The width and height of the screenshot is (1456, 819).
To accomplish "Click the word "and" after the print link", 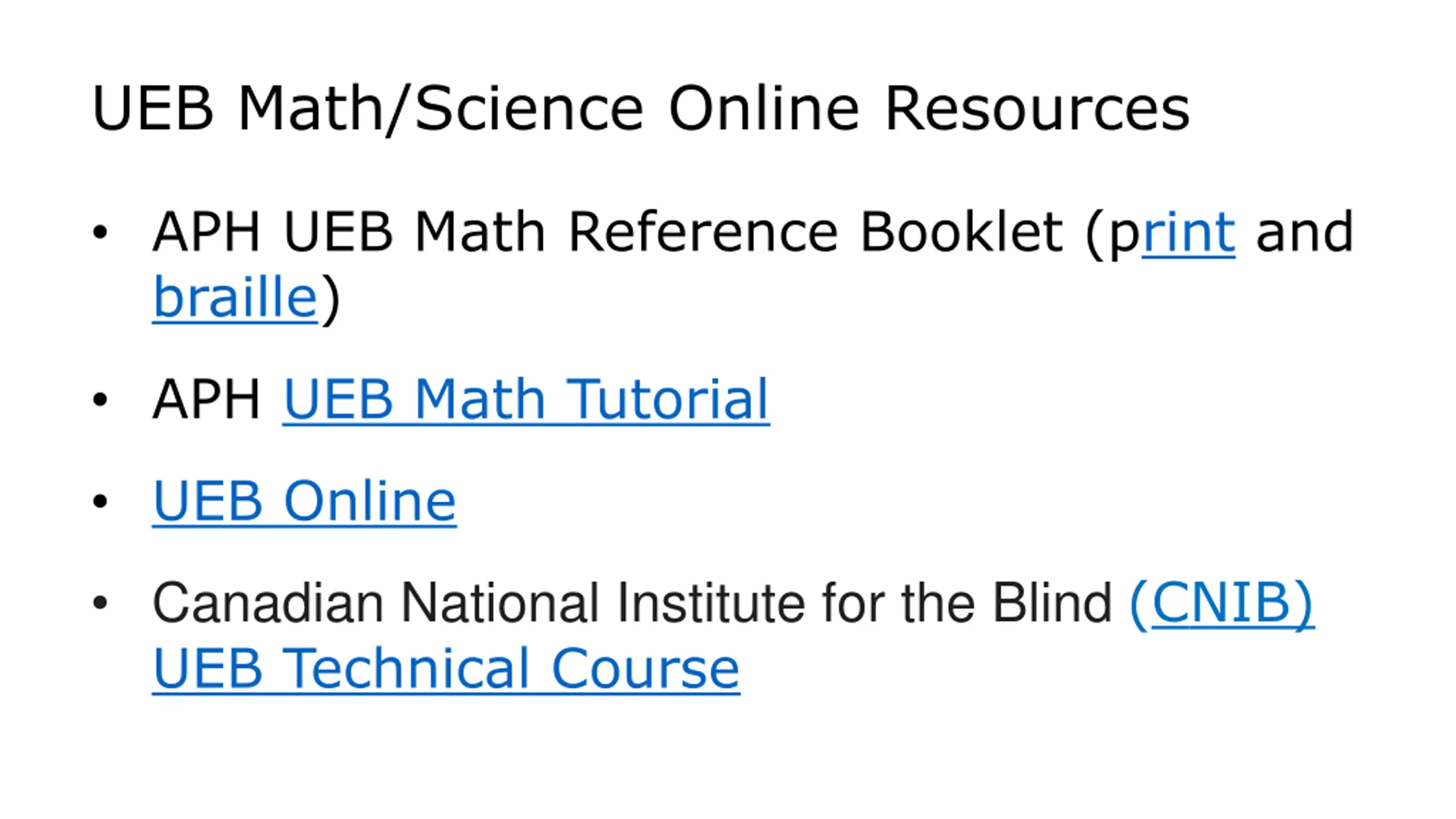I will pyautogui.click(x=1305, y=231).
